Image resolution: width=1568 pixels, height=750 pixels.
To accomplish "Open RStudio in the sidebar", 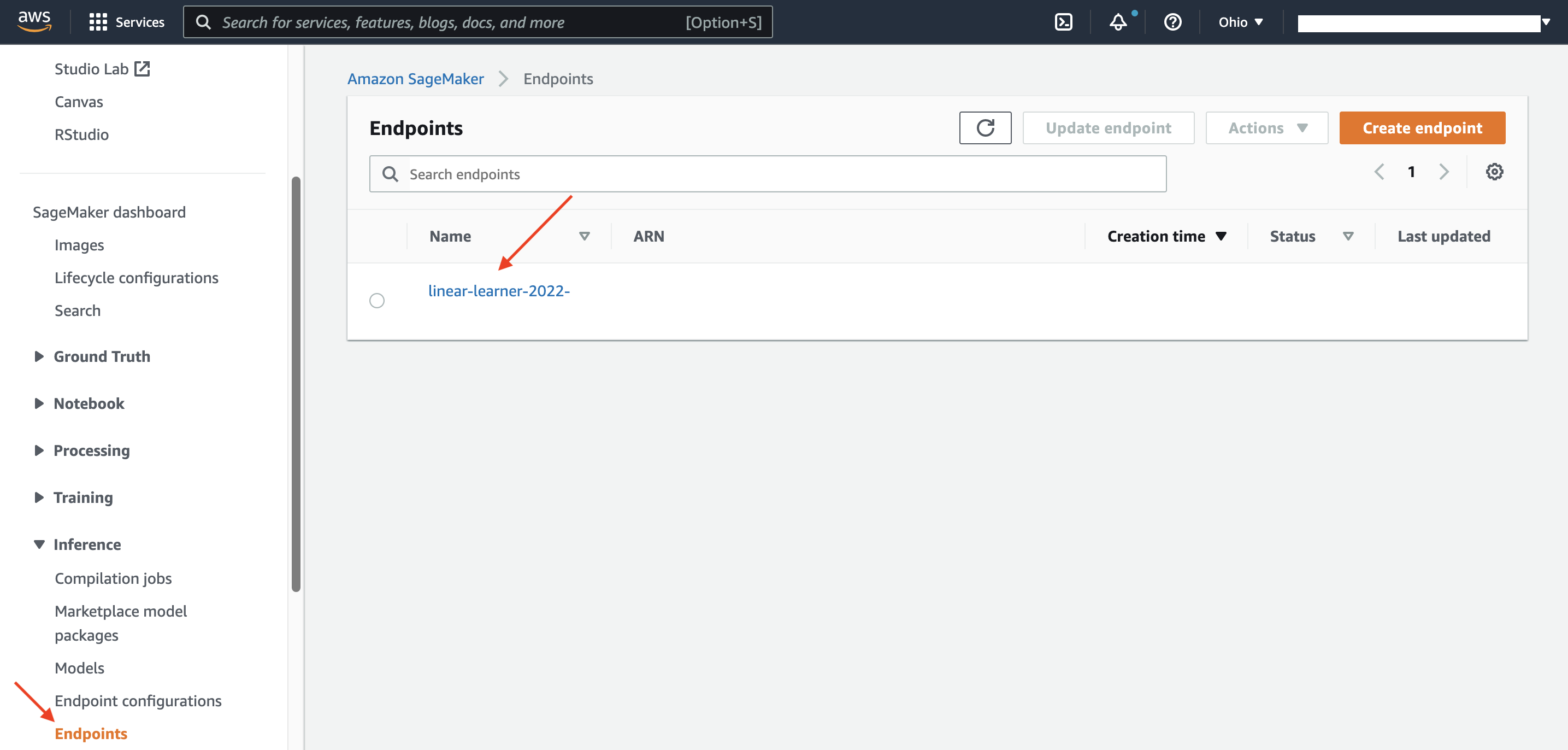I will [x=81, y=134].
